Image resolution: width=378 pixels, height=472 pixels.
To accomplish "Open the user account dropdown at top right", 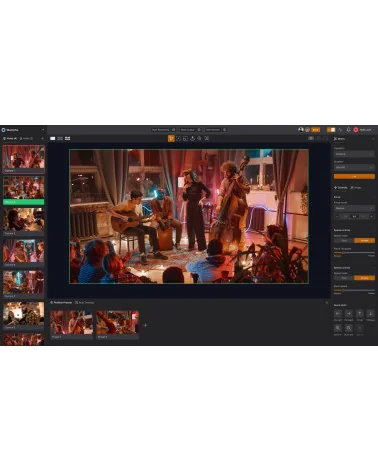I will click(366, 130).
